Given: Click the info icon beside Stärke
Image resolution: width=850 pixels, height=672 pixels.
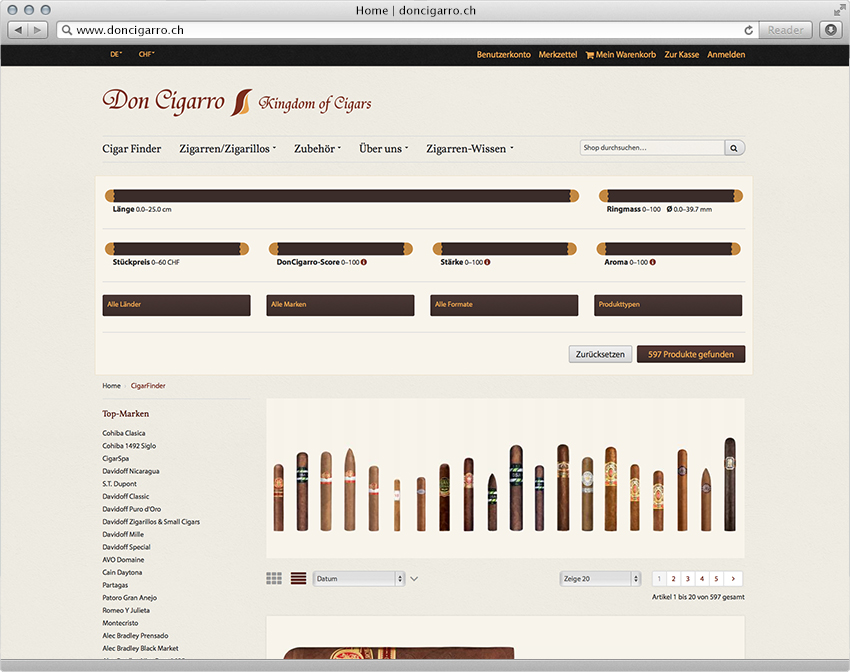Looking at the screenshot, I should click(487, 262).
